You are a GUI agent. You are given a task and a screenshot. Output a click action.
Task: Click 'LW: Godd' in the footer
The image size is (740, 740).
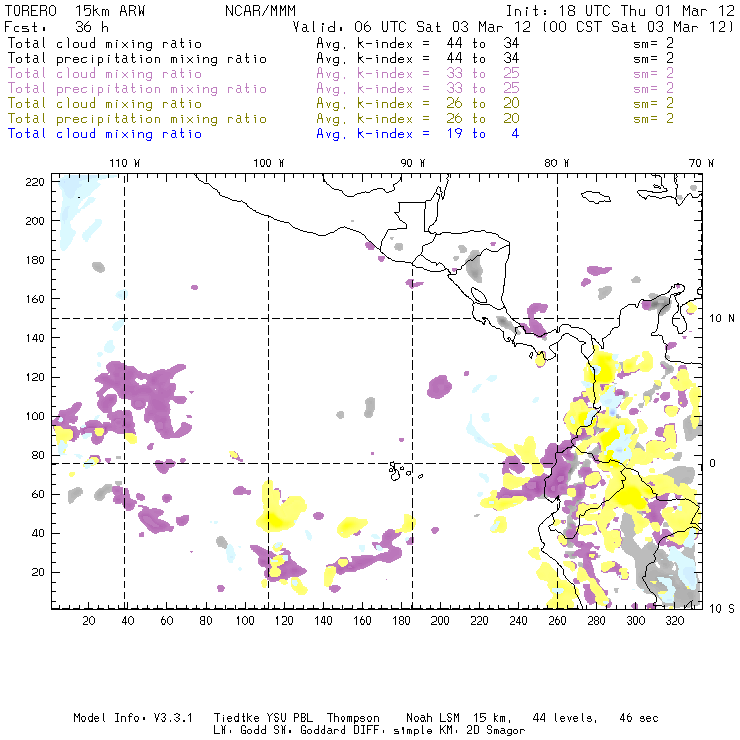point(240,731)
